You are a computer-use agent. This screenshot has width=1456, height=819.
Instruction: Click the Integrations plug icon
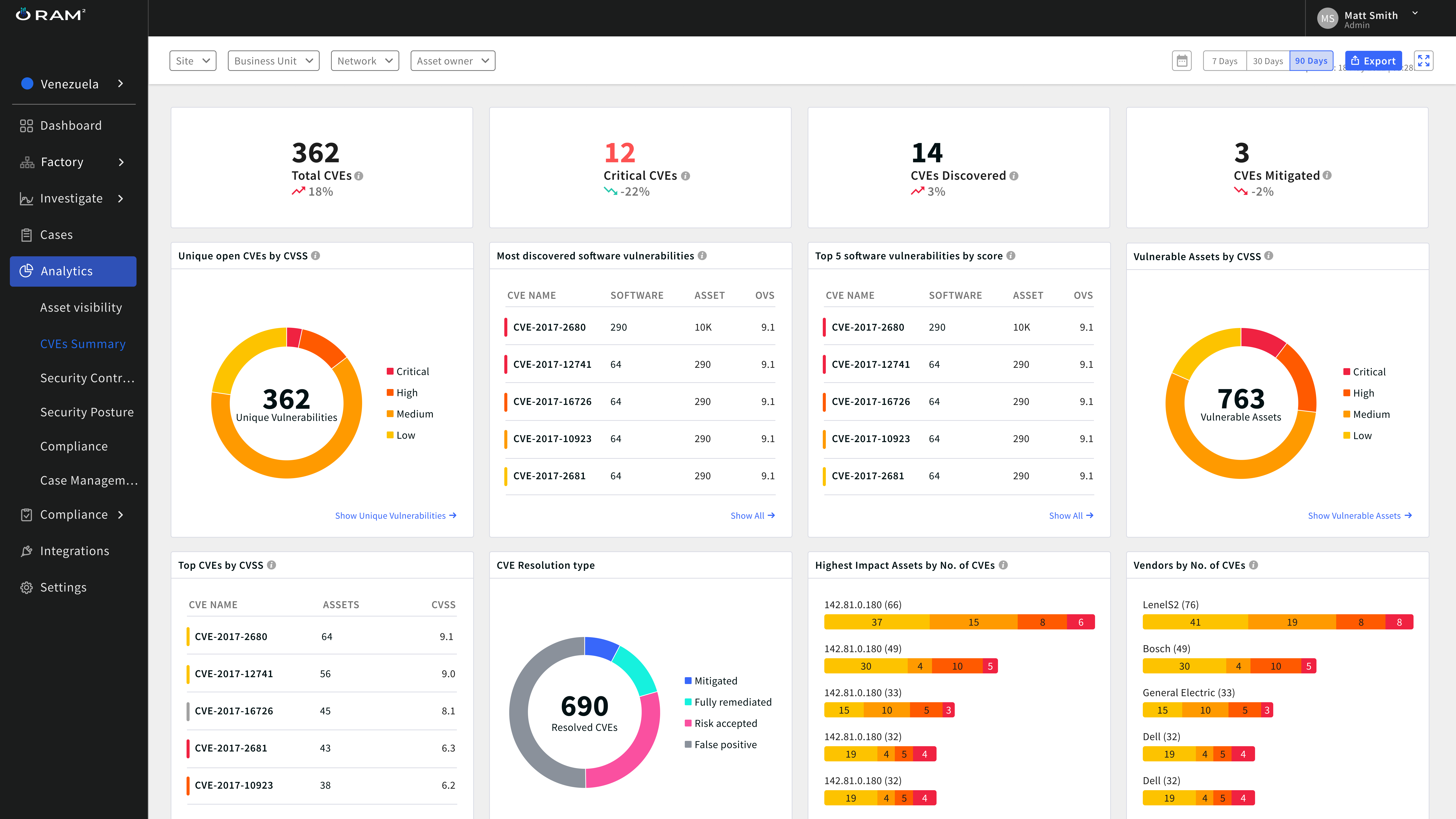tap(27, 551)
